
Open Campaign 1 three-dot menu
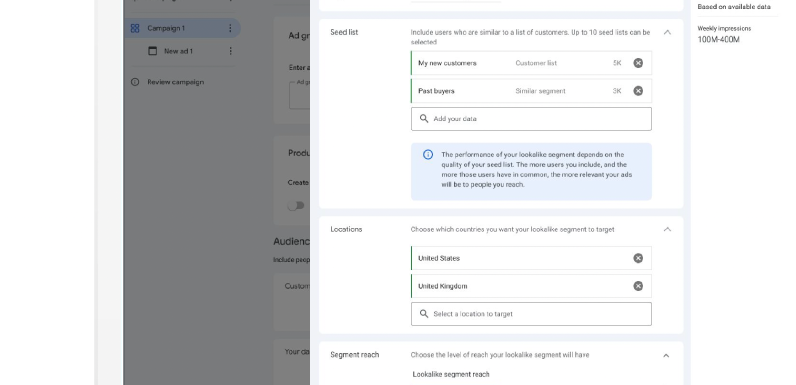[230, 28]
